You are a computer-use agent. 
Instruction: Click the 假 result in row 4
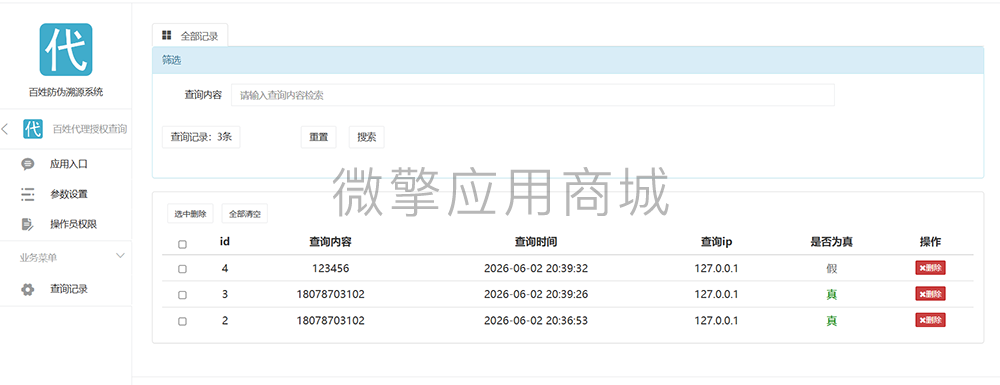[x=832, y=269]
